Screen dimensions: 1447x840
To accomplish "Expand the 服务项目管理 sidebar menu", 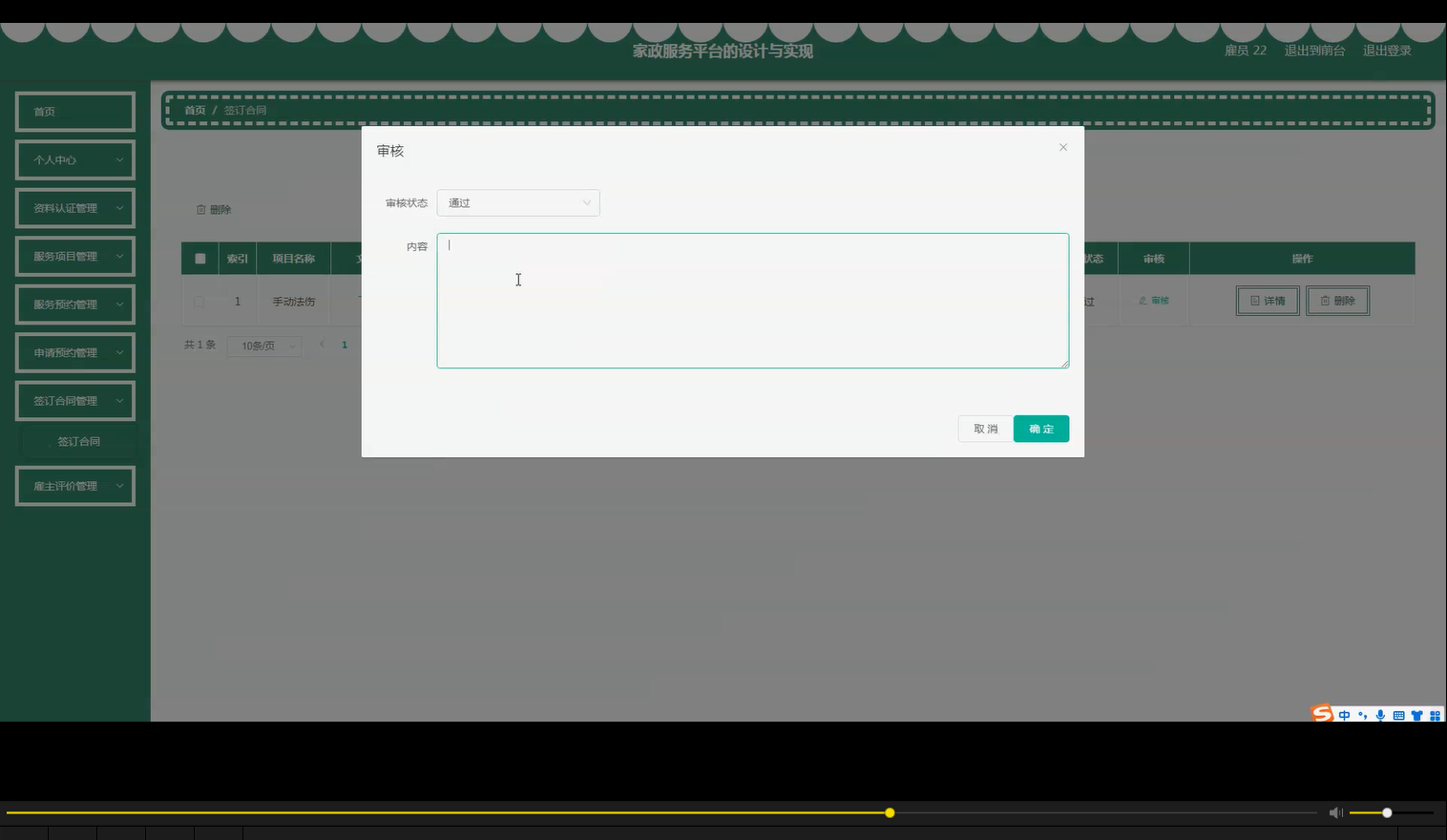I will [x=75, y=256].
